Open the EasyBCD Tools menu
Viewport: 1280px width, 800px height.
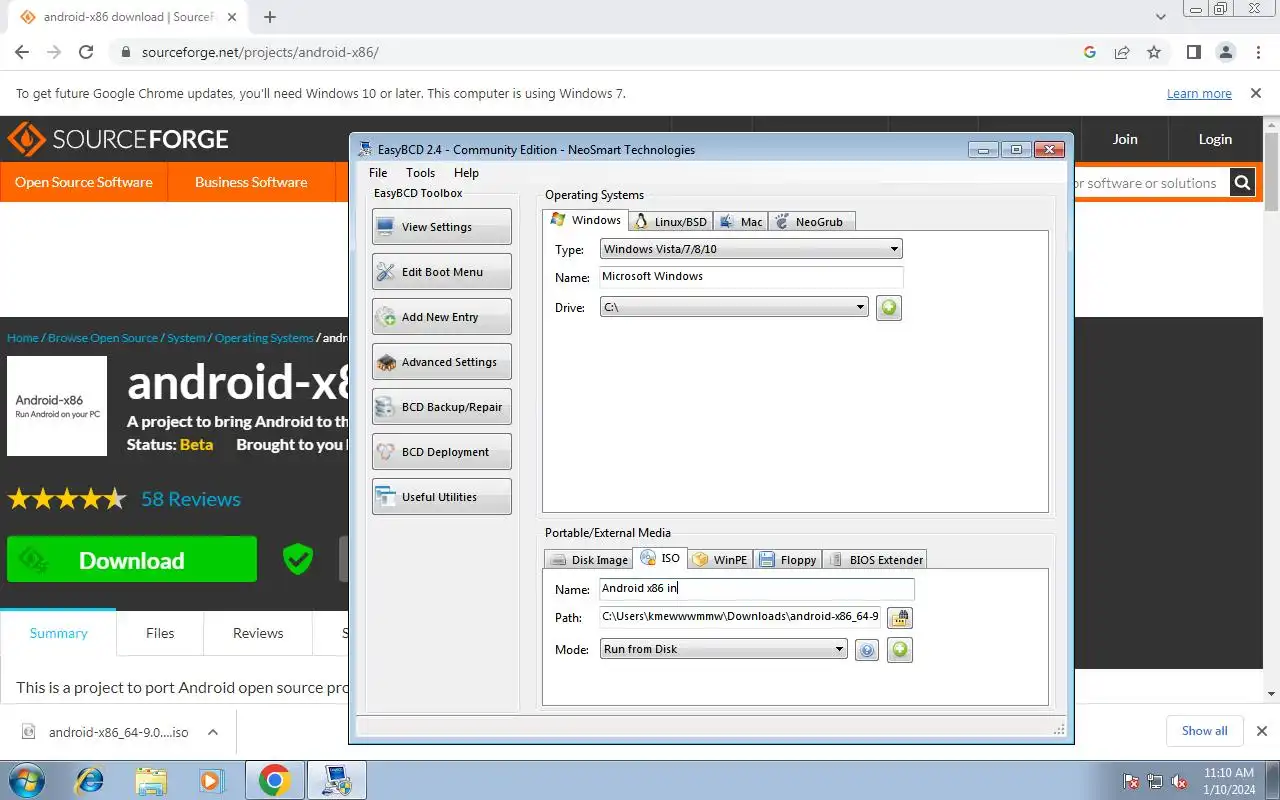point(420,173)
